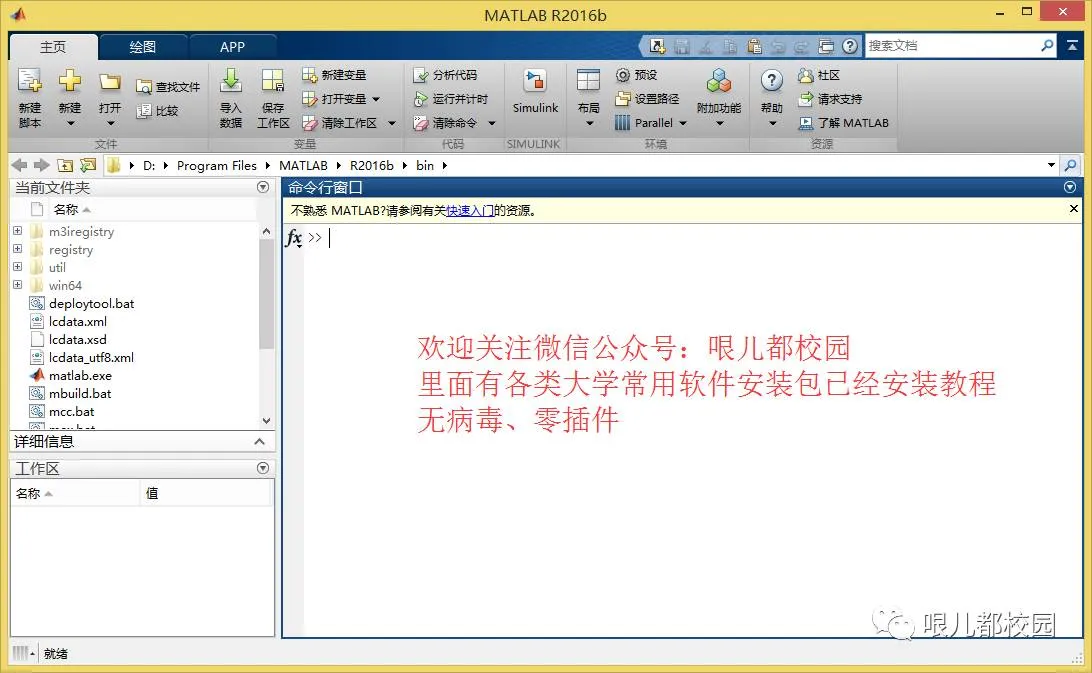The width and height of the screenshot is (1092, 673).
Task: Click the R2016b path segment
Action: [371, 165]
